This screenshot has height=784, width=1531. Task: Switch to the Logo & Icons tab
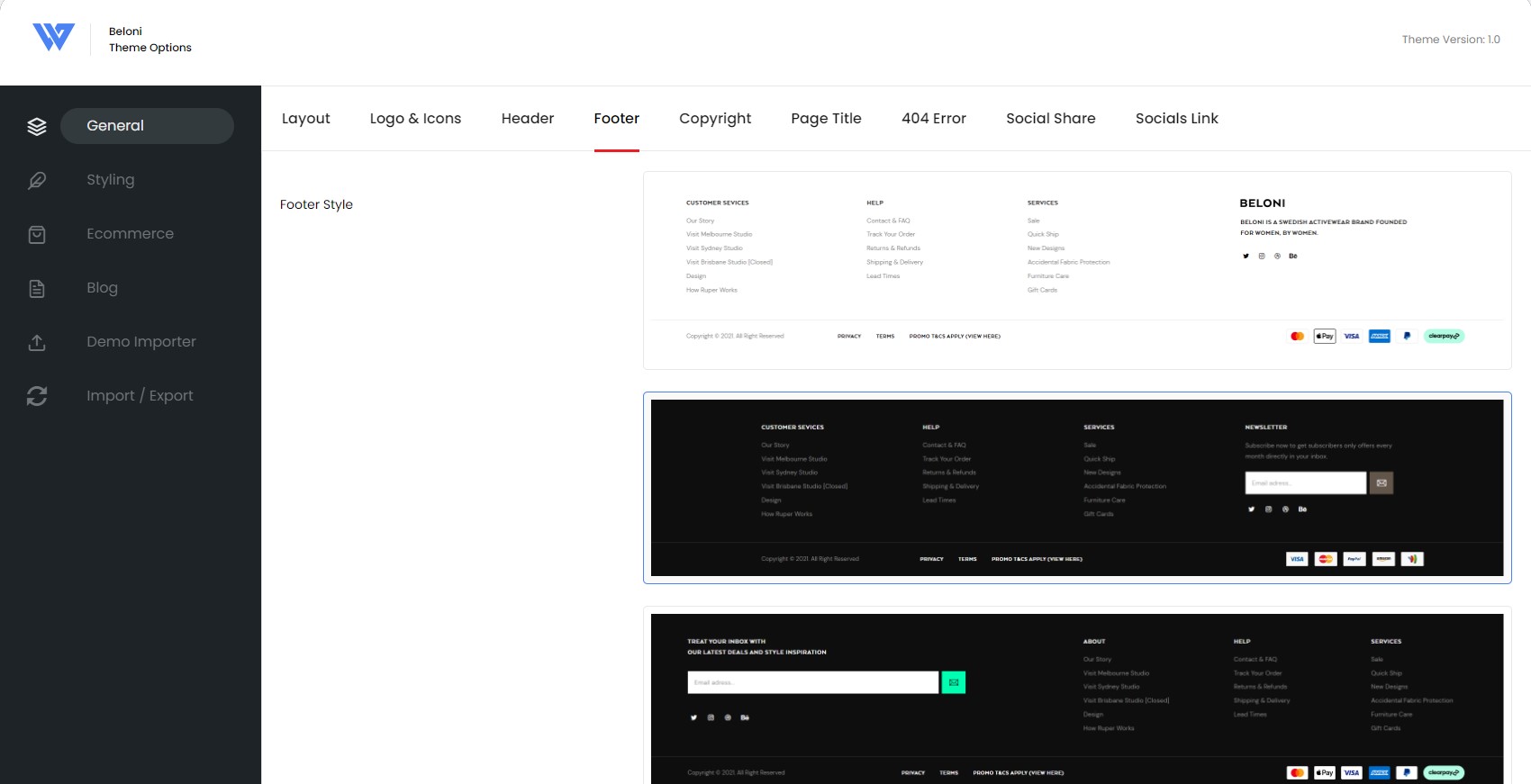[415, 119]
